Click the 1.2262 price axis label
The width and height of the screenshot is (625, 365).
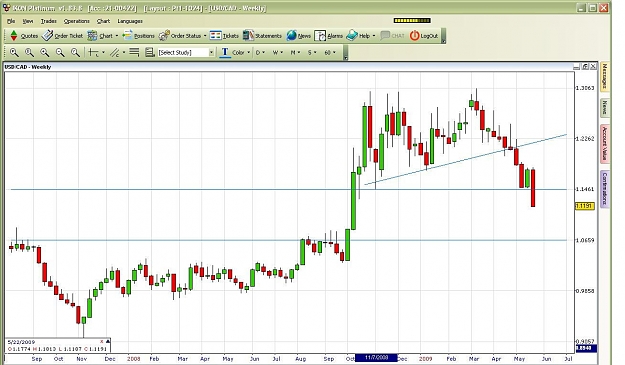pyautogui.click(x=585, y=139)
